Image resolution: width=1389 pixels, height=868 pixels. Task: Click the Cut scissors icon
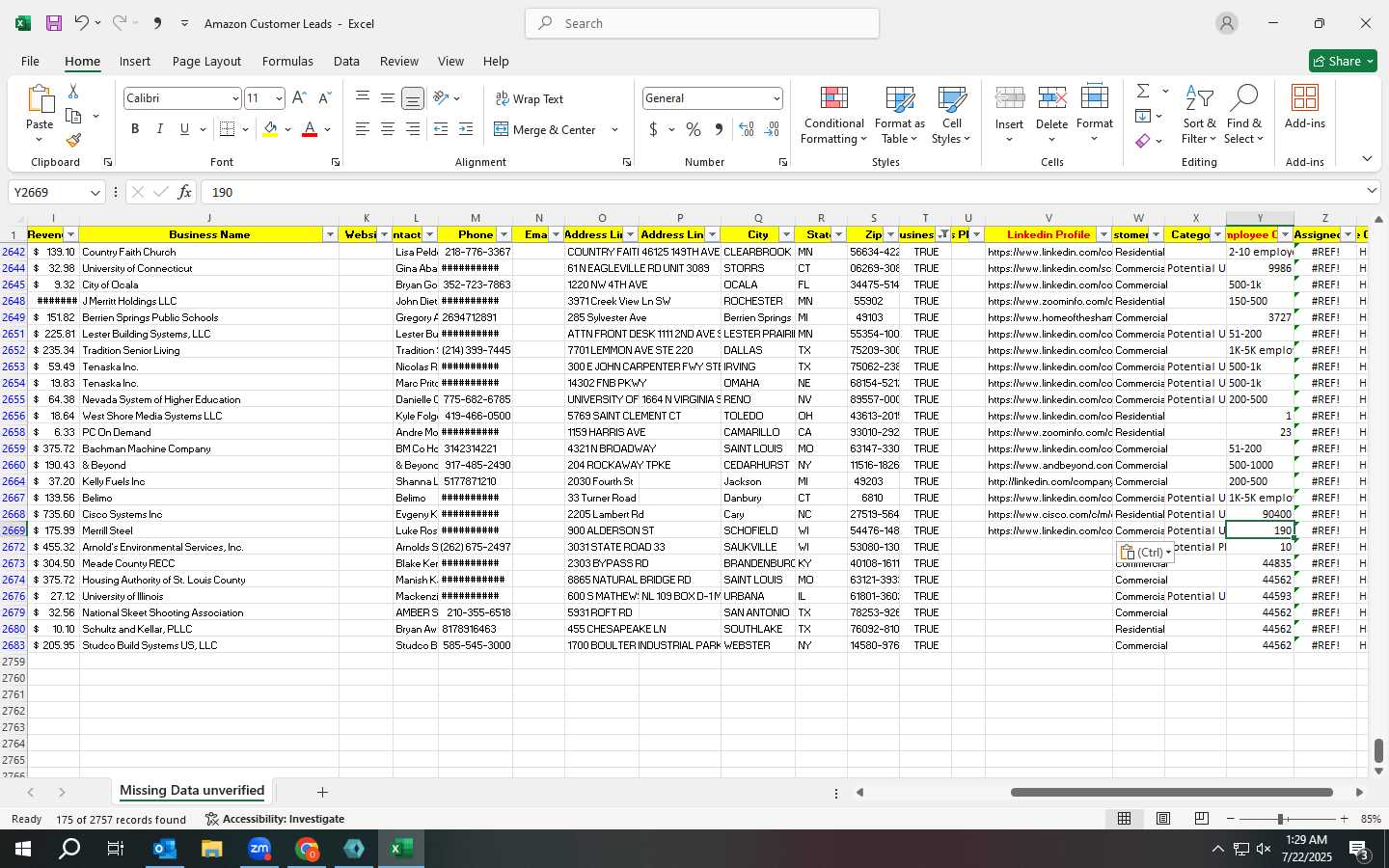click(x=72, y=91)
